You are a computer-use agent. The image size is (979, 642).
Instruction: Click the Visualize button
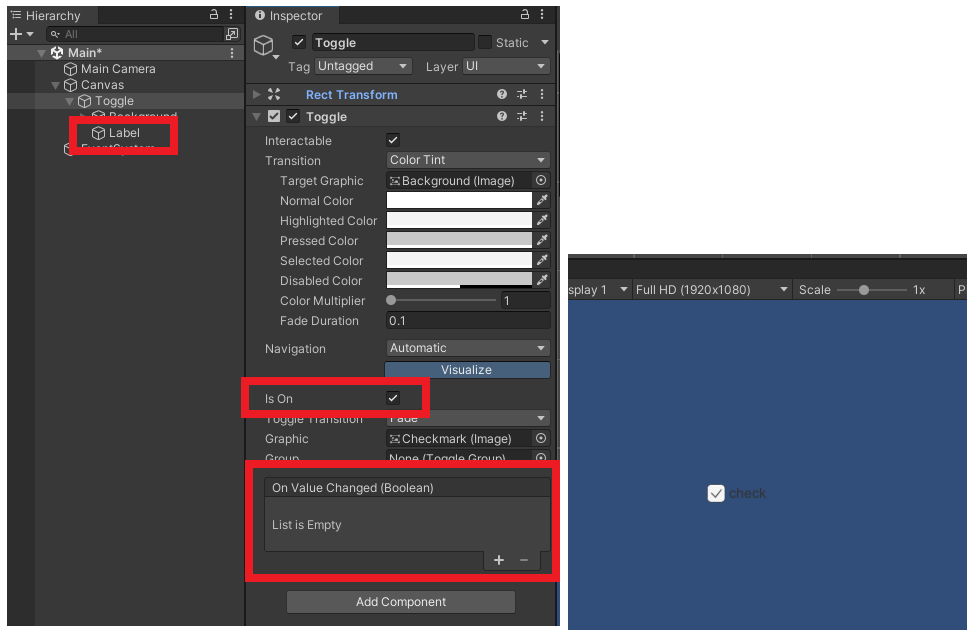point(467,370)
